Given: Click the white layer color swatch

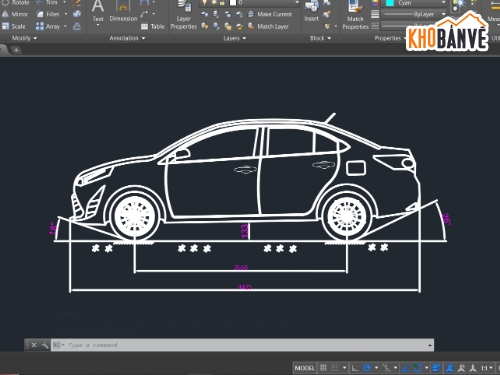Looking at the screenshot, I should click(233, 3).
